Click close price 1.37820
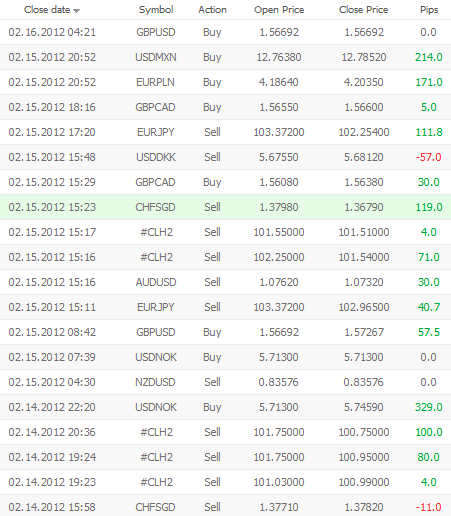Screen dimensions: 451x516 point(364,507)
